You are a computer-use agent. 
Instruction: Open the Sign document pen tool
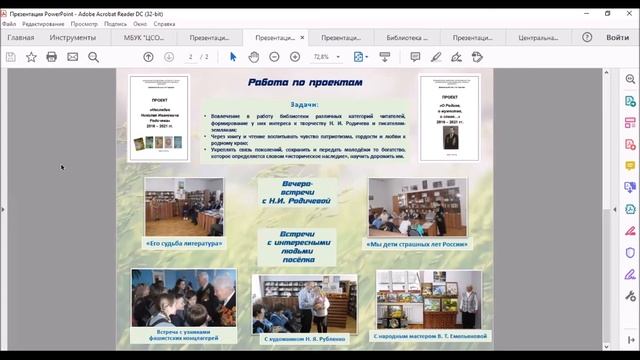pos(456,57)
